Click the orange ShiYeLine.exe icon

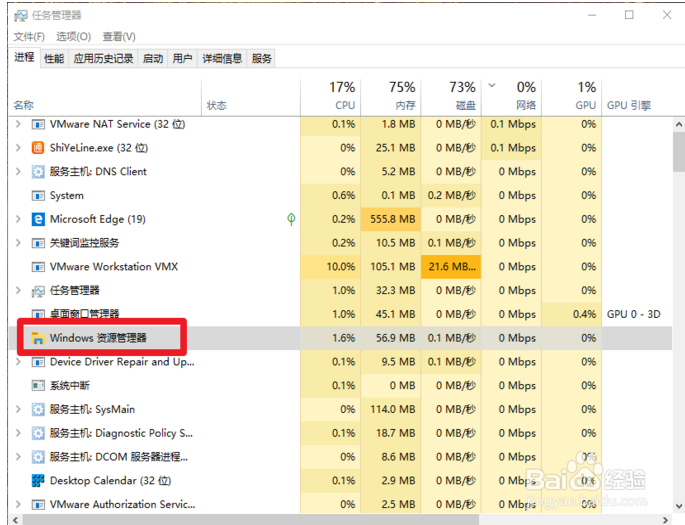[x=38, y=148]
